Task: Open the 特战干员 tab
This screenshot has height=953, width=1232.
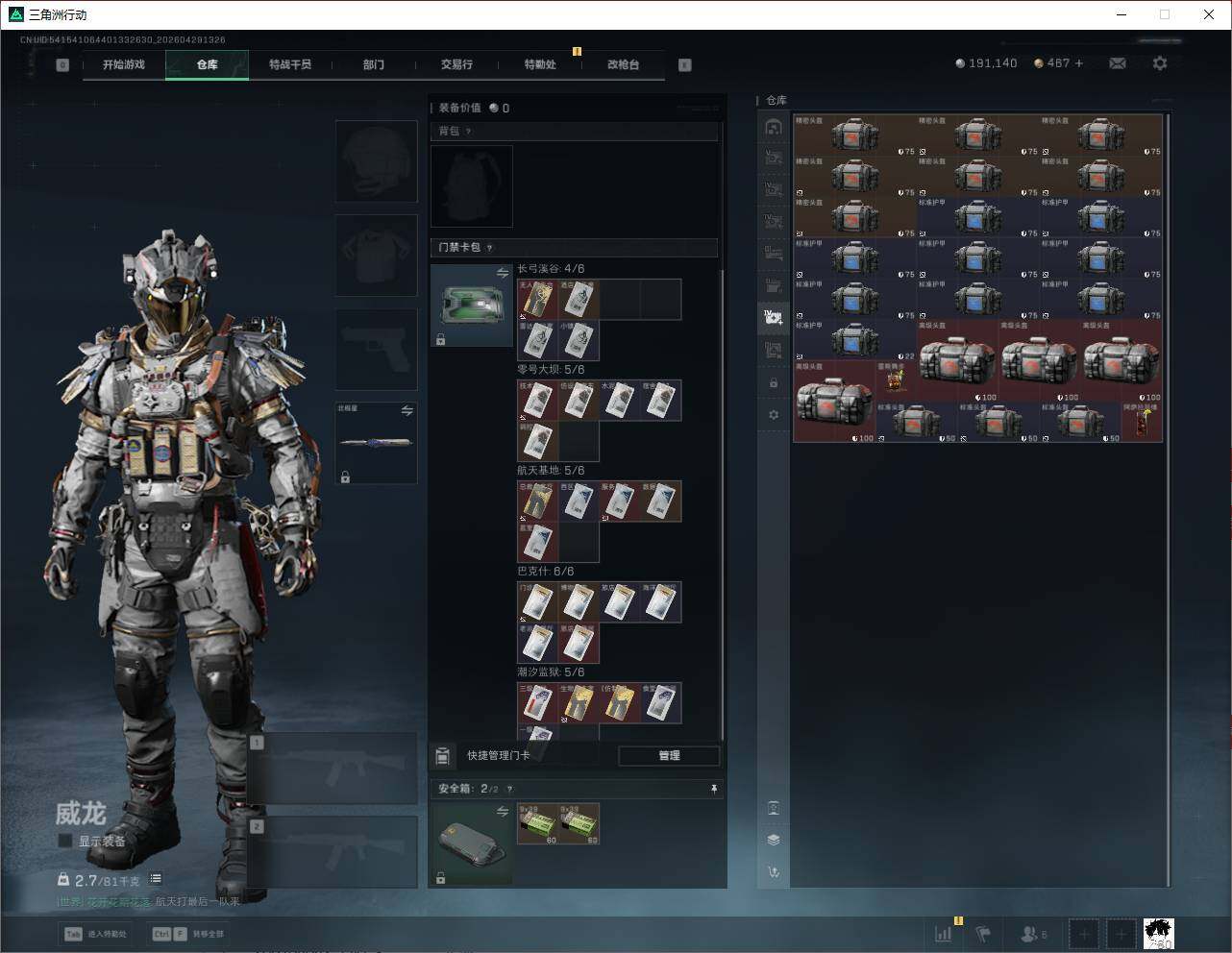Action: click(x=290, y=64)
